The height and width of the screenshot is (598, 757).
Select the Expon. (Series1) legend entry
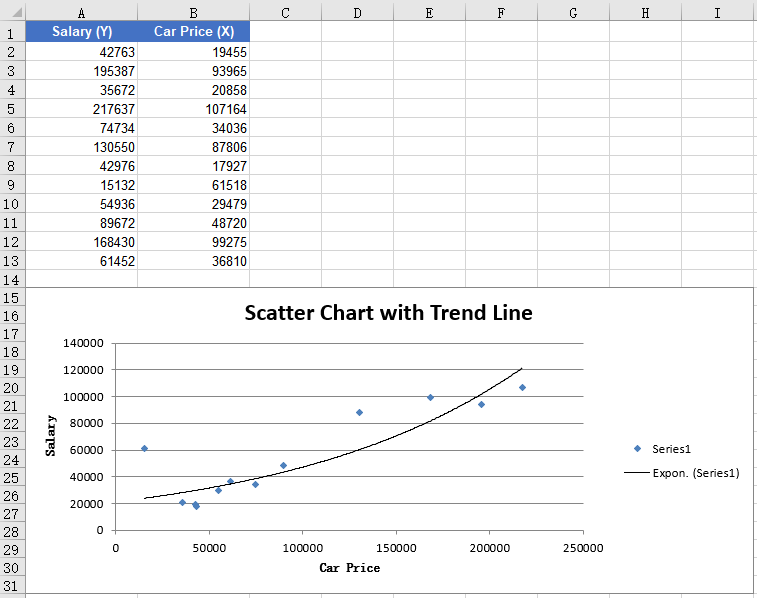coord(682,473)
